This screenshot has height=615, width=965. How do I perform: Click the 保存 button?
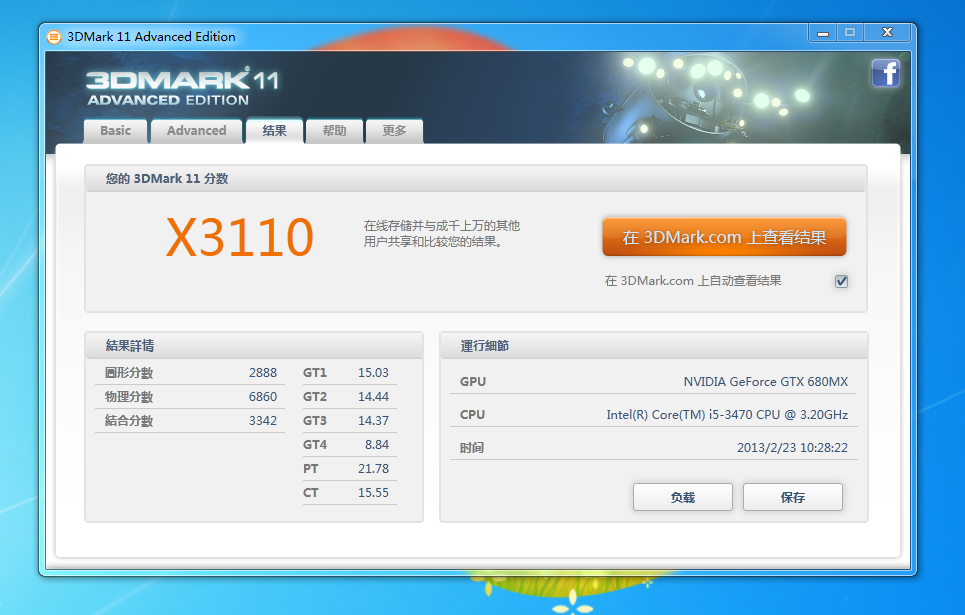point(793,497)
